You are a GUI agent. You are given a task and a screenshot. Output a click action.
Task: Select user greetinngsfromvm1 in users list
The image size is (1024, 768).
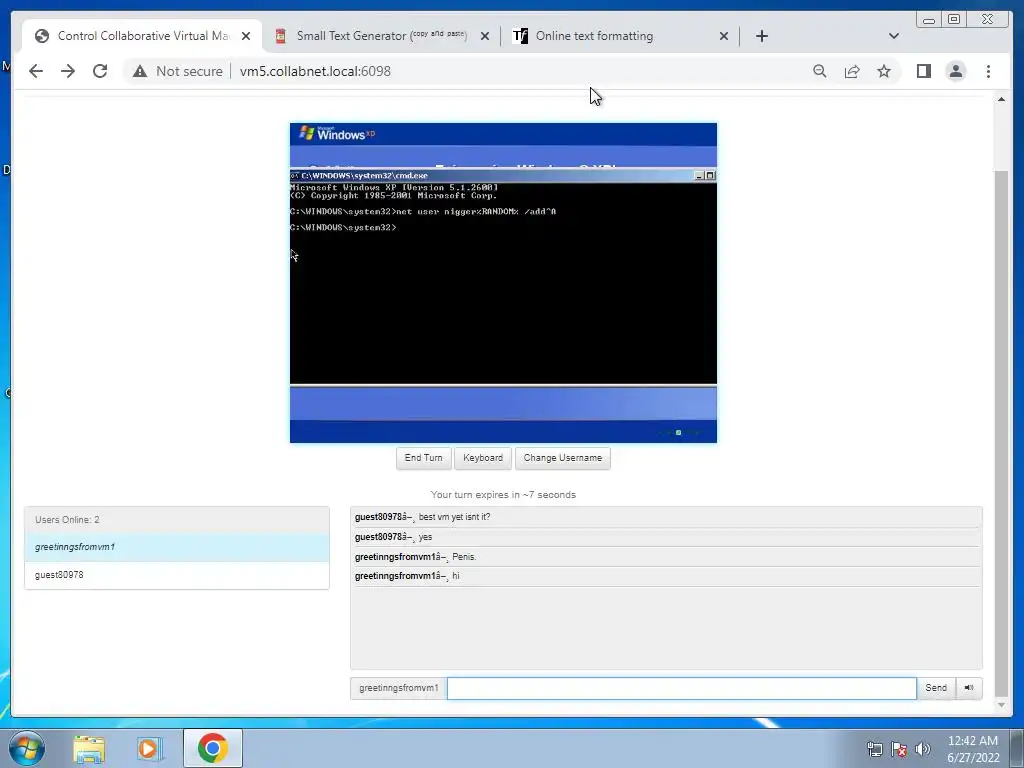point(177,547)
